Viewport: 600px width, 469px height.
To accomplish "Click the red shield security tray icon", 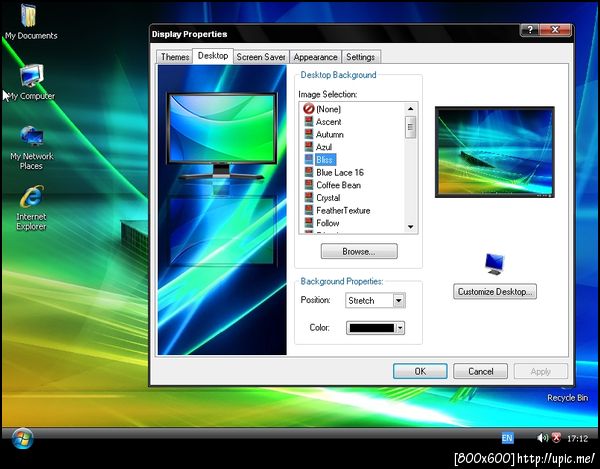I will [x=556, y=438].
